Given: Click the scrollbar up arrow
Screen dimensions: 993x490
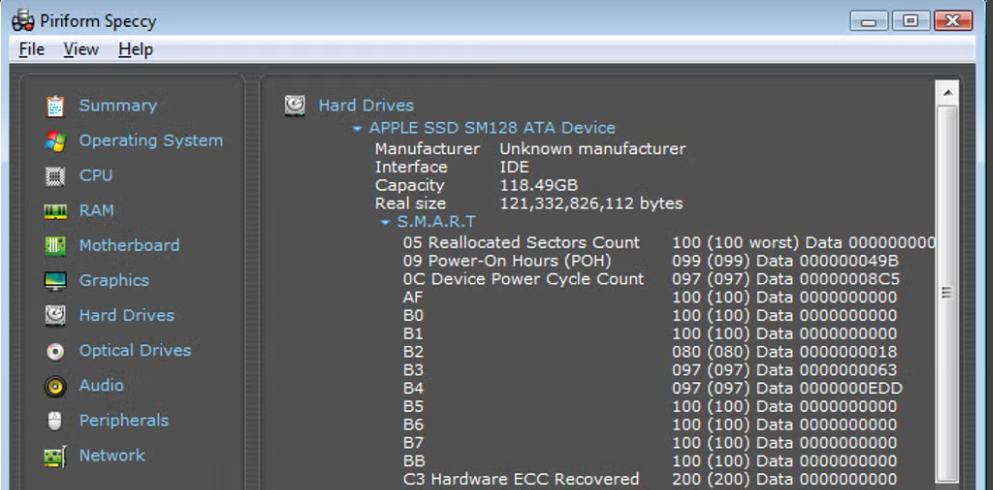Looking at the screenshot, I should coord(947,93).
